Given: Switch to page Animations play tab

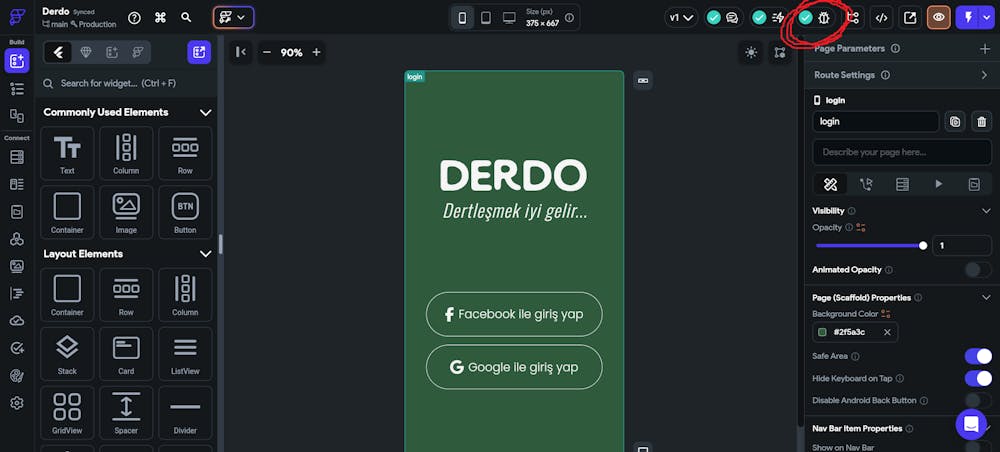Looking at the screenshot, I should (938, 184).
